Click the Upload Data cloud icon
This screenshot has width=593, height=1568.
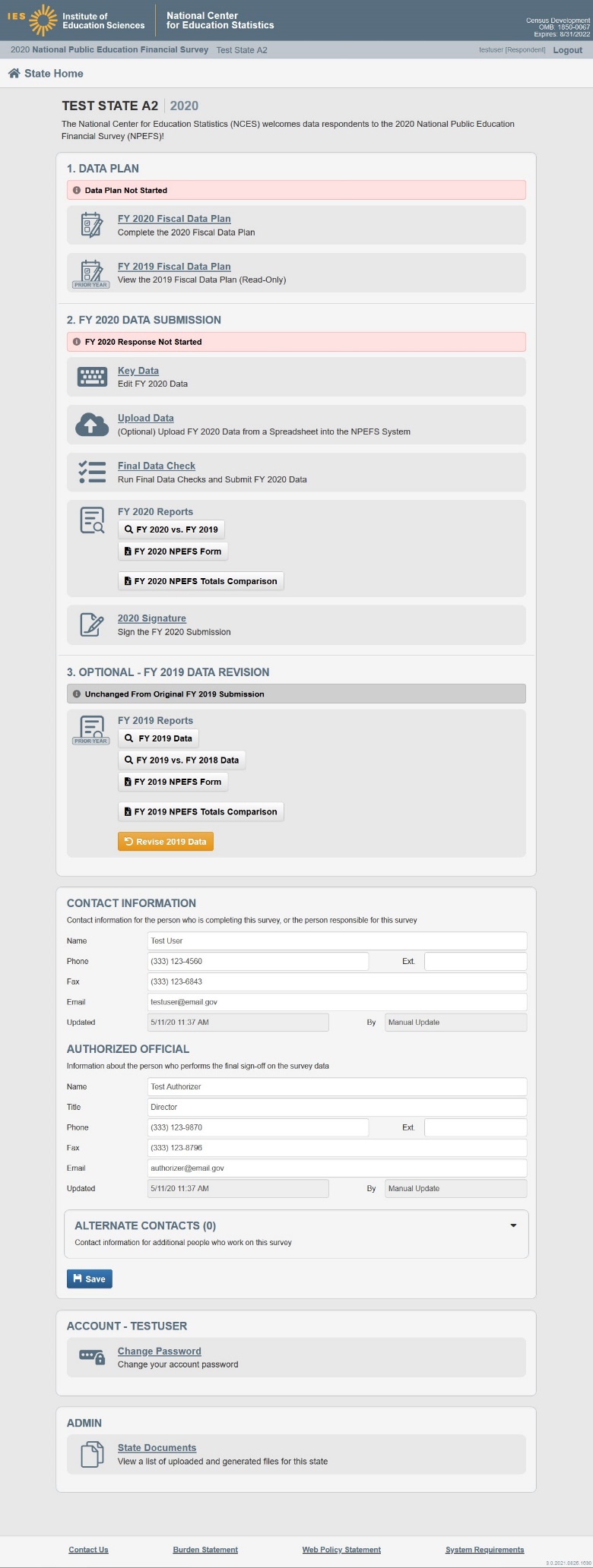91,425
